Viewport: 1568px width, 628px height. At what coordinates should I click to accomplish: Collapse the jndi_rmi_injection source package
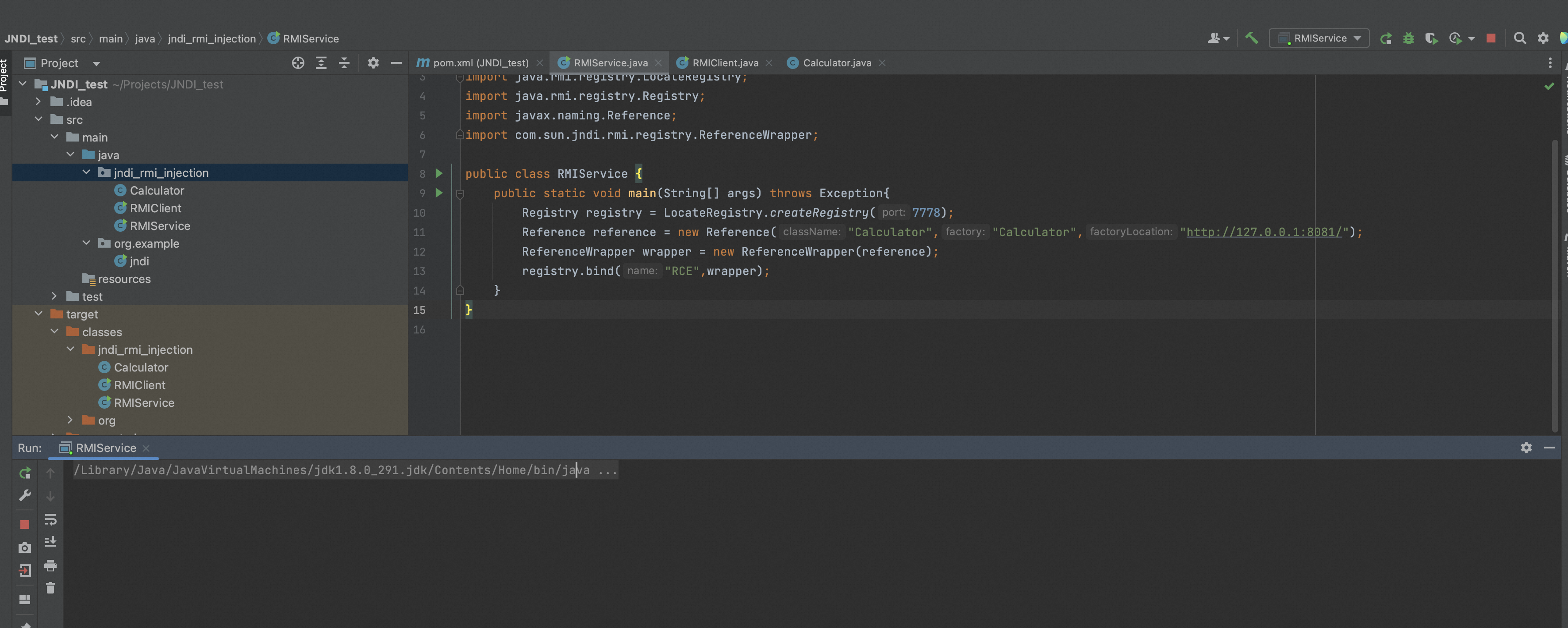click(x=86, y=172)
